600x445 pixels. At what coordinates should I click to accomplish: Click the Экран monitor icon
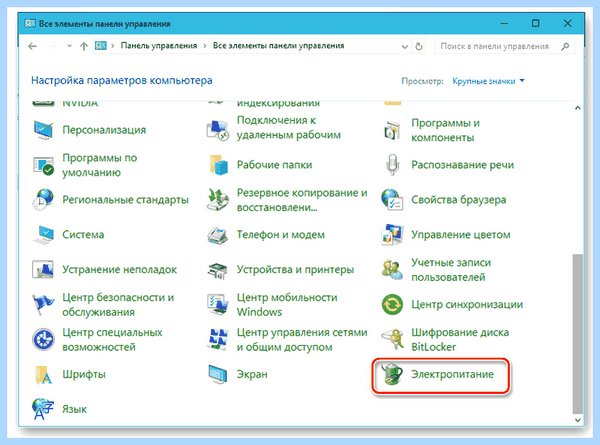pos(218,375)
